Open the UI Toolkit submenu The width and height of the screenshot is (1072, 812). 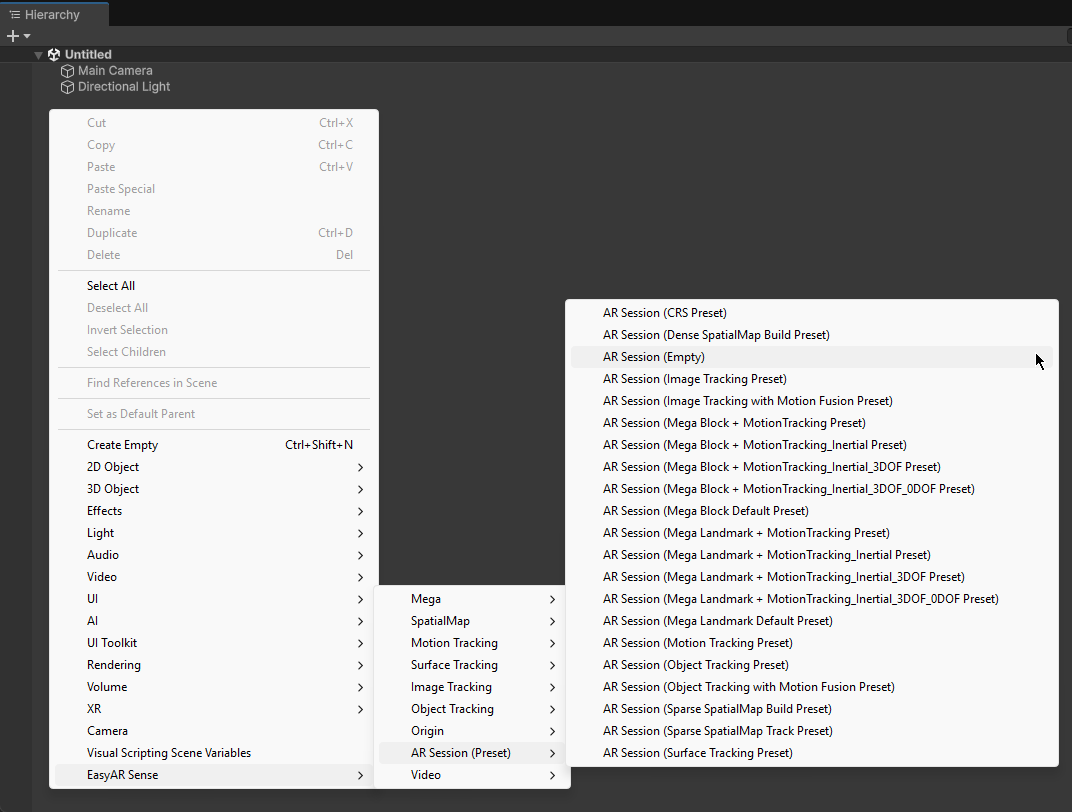[x=112, y=643]
